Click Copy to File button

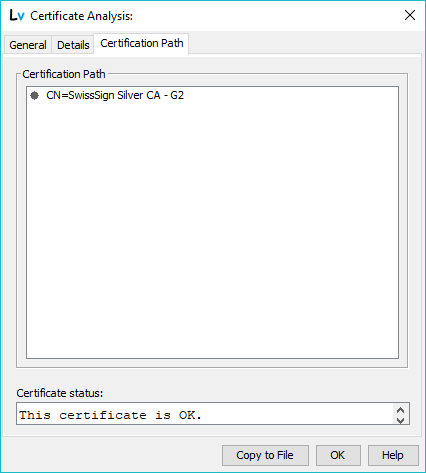265,455
